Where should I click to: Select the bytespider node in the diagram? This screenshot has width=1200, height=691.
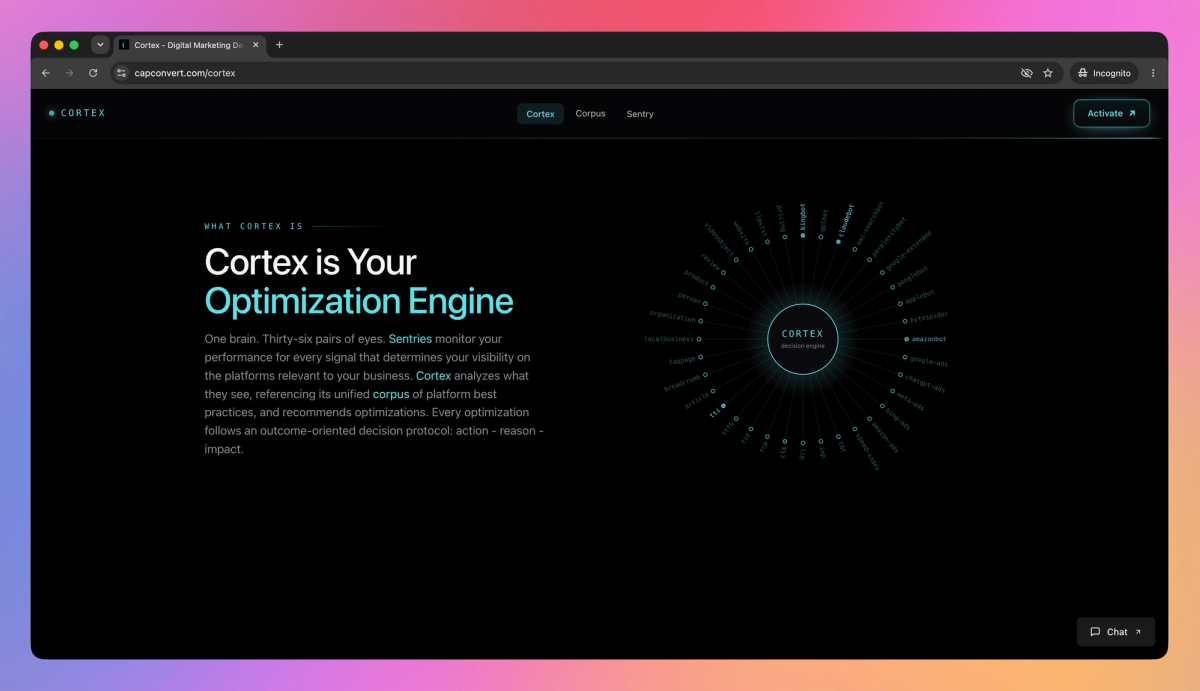coord(925,318)
